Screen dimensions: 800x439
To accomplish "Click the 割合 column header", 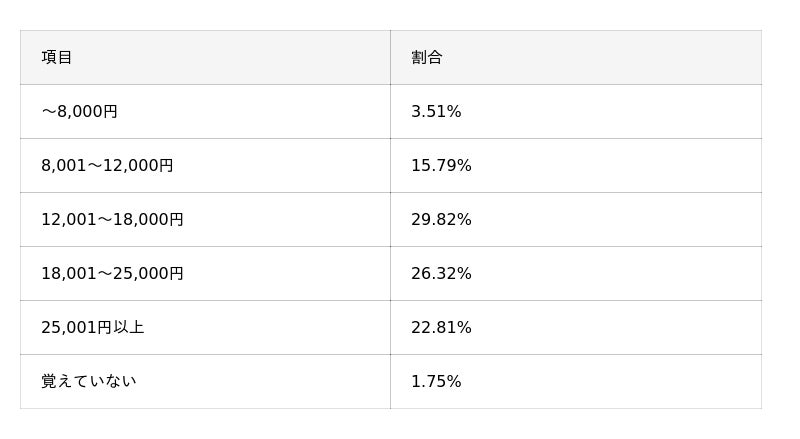I will 427,58.
